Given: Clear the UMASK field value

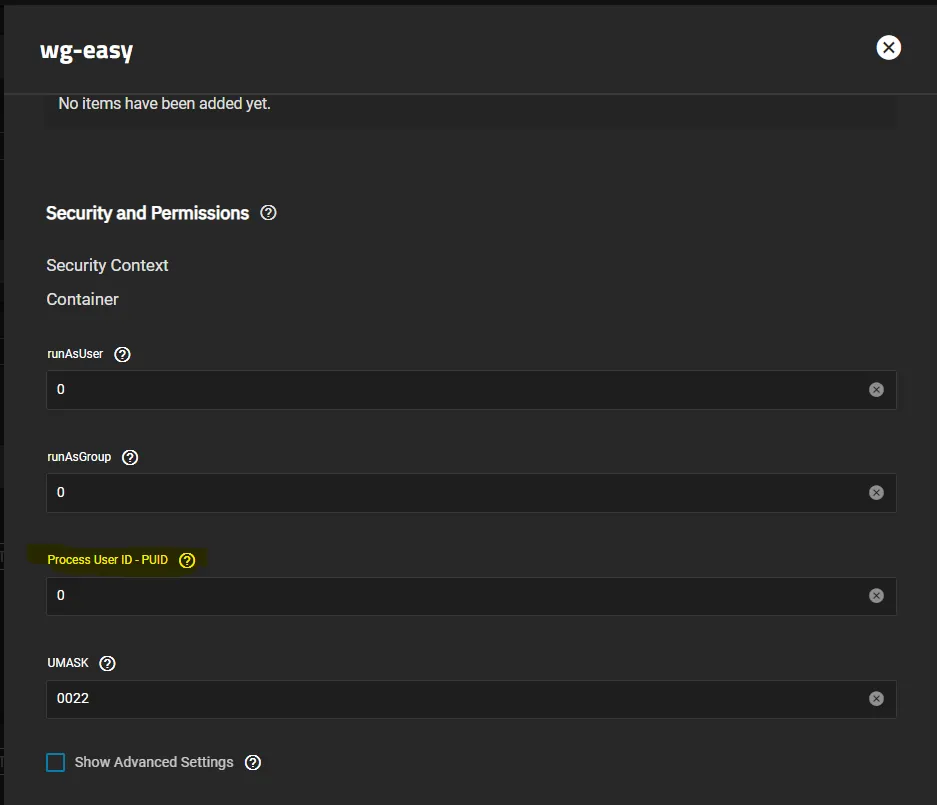Looking at the screenshot, I should 876,699.
